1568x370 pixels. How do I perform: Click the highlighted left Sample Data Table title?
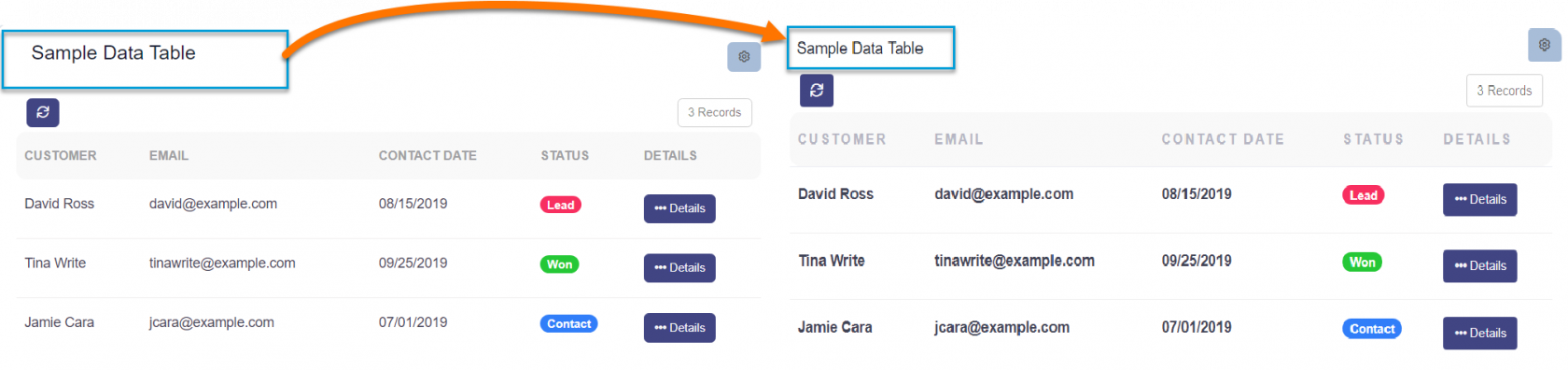(114, 53)
